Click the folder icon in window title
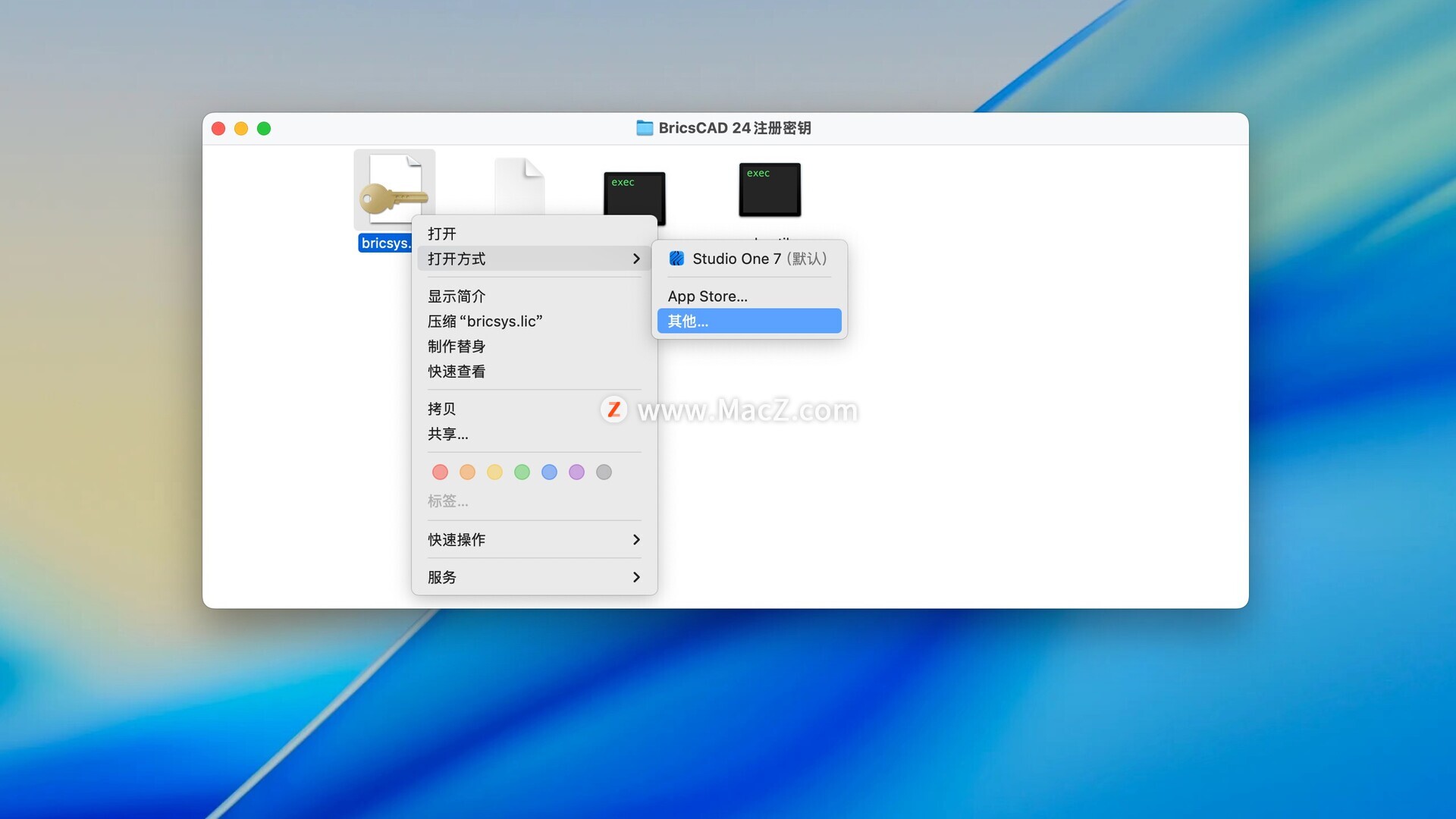Image resolution: width=1456 pixels, height=819 pixels. 645,128
